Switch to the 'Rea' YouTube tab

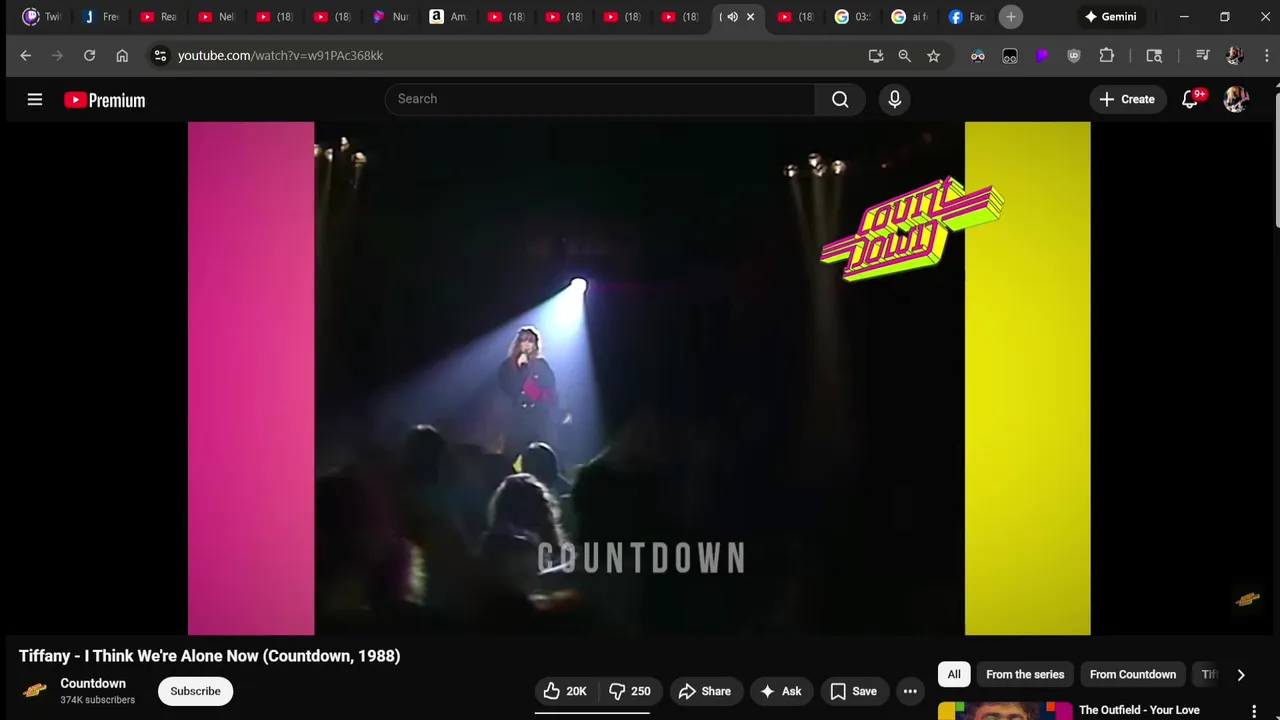(x=158, y=17)
